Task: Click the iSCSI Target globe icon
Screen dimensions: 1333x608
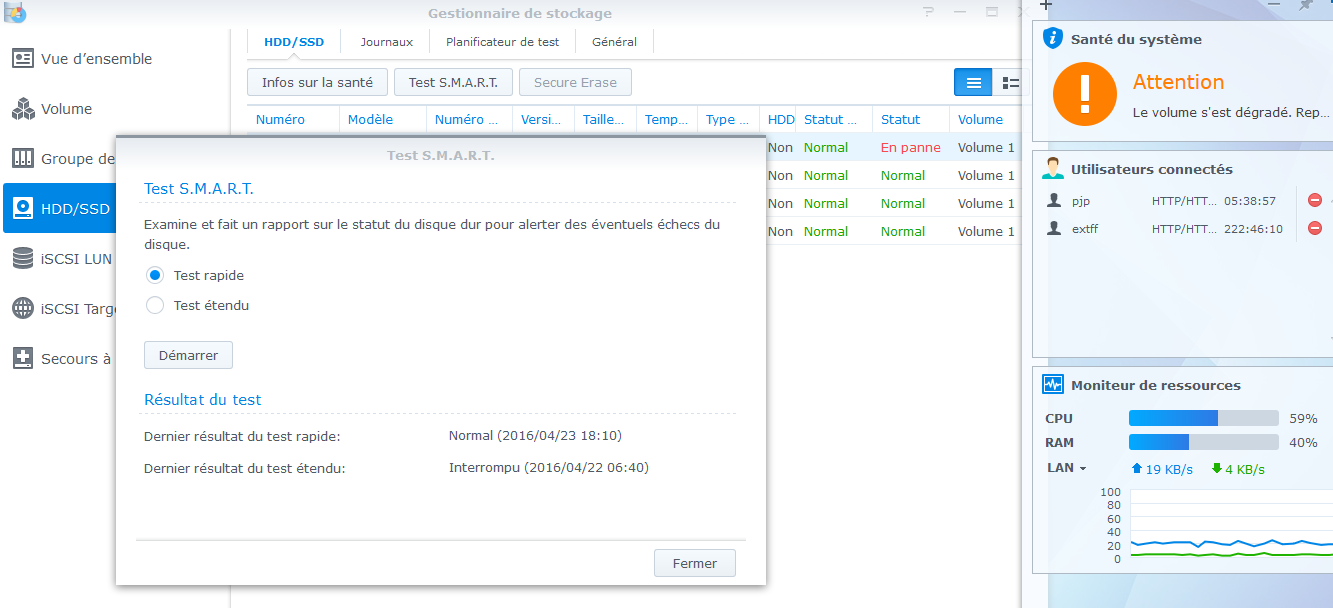Action: [23, 308]
